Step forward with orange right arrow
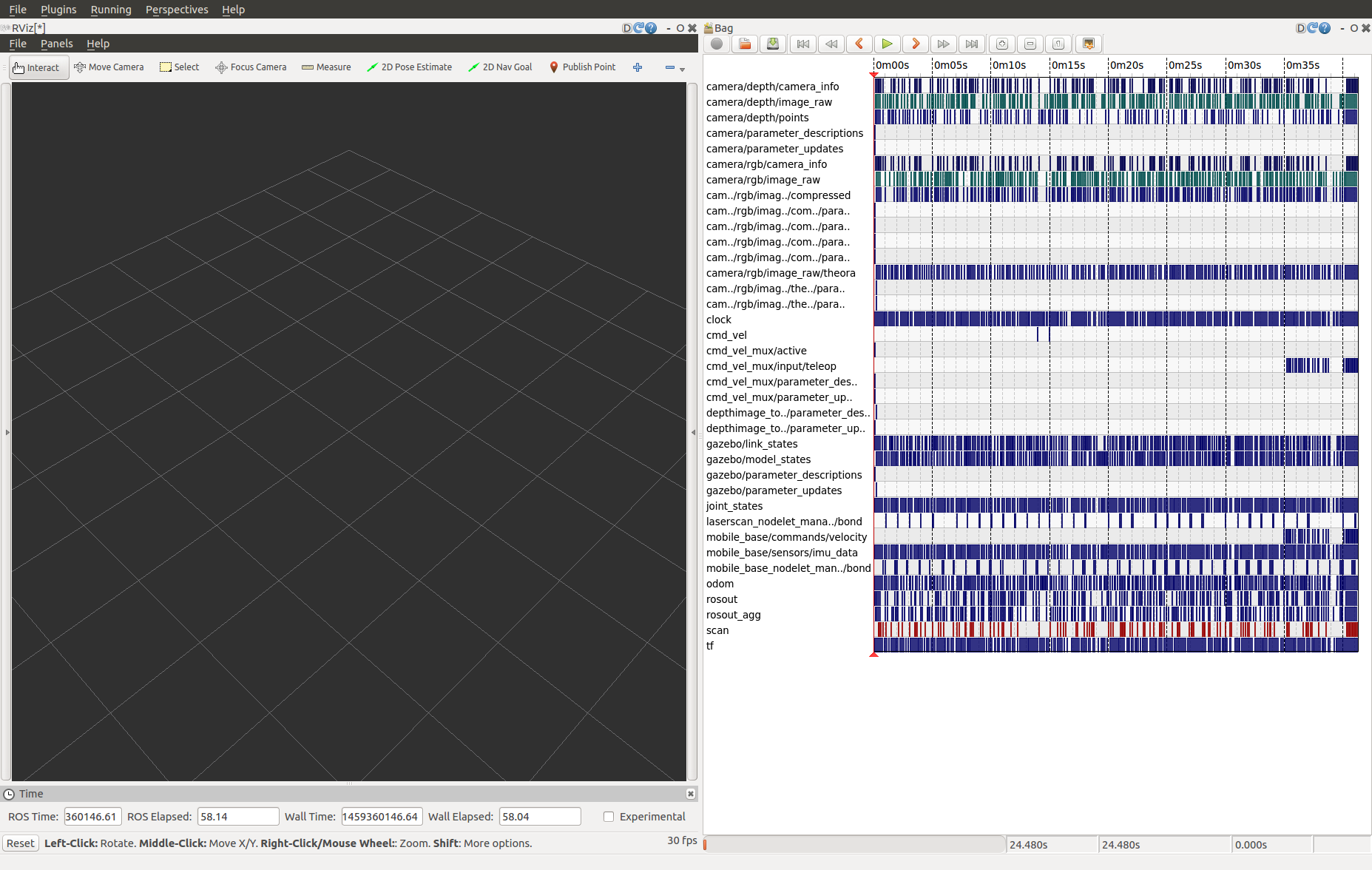The image size is (1372, 870). pos(915,44)
